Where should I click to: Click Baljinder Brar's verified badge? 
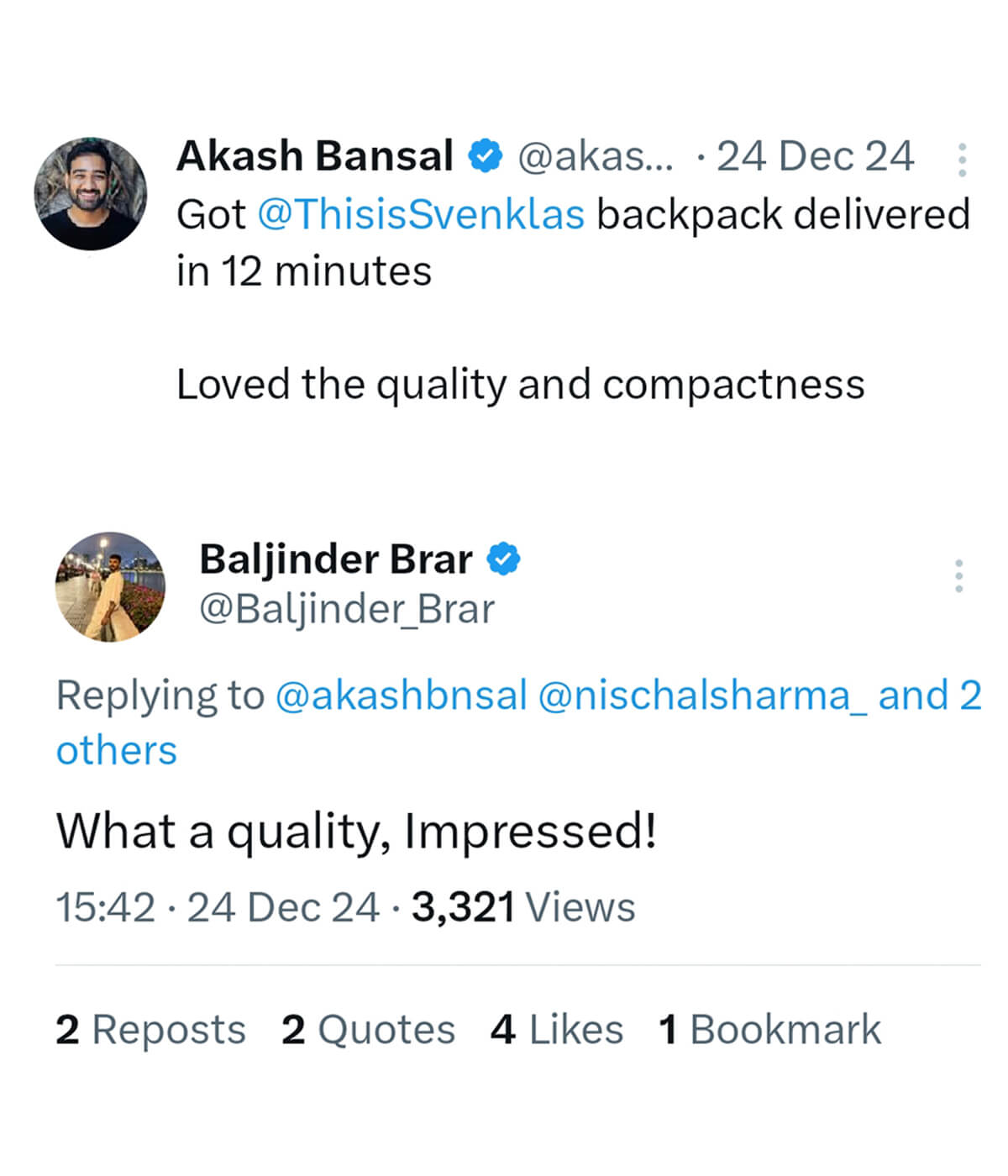click(504, 559)
